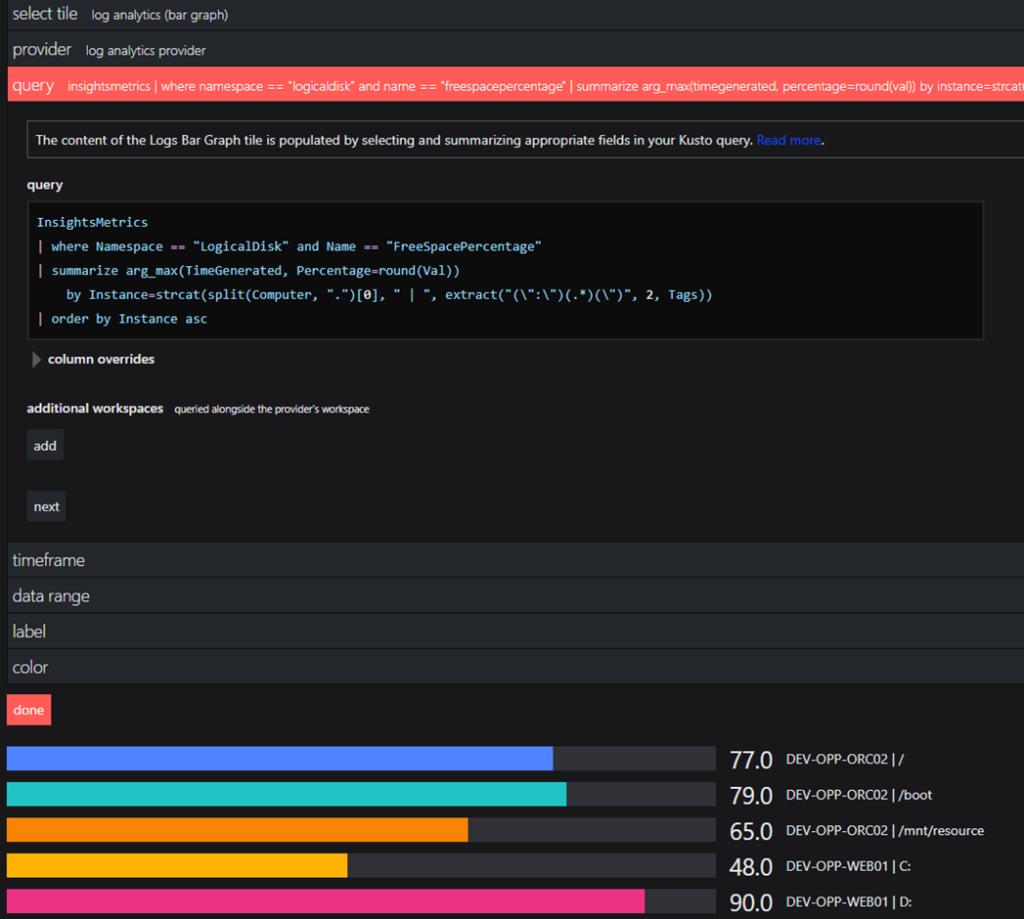Expand the label section
This screenshot has width=1024, height=919.
29,631
